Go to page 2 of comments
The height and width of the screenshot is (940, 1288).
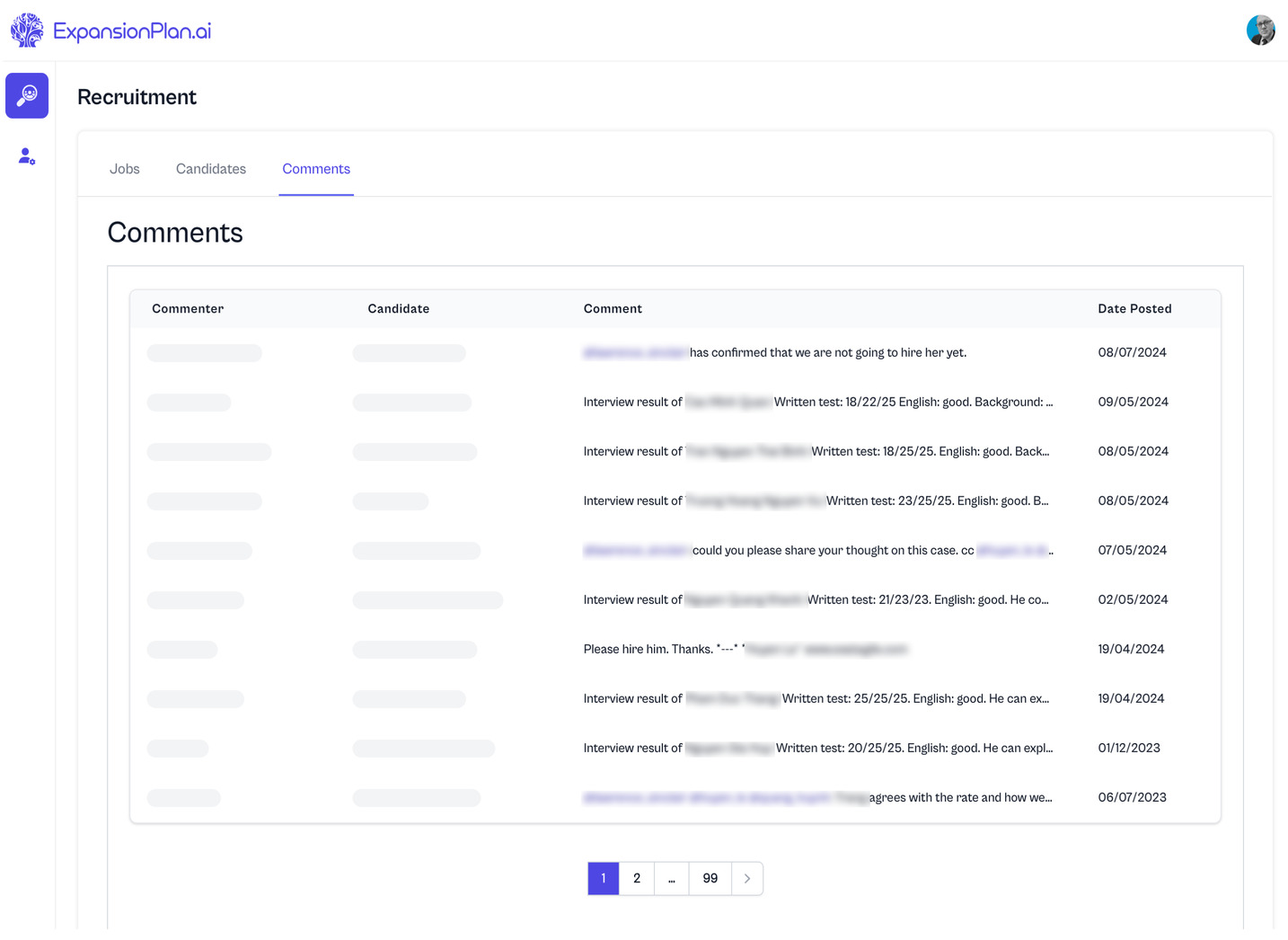[x=637, y=879]
